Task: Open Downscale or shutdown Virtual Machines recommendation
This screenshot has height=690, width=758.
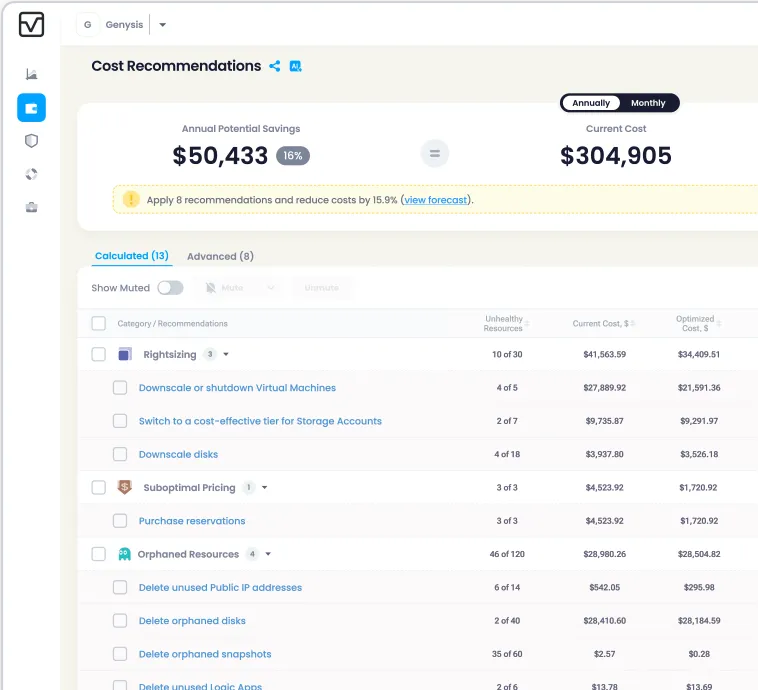Action: (237, 388)
